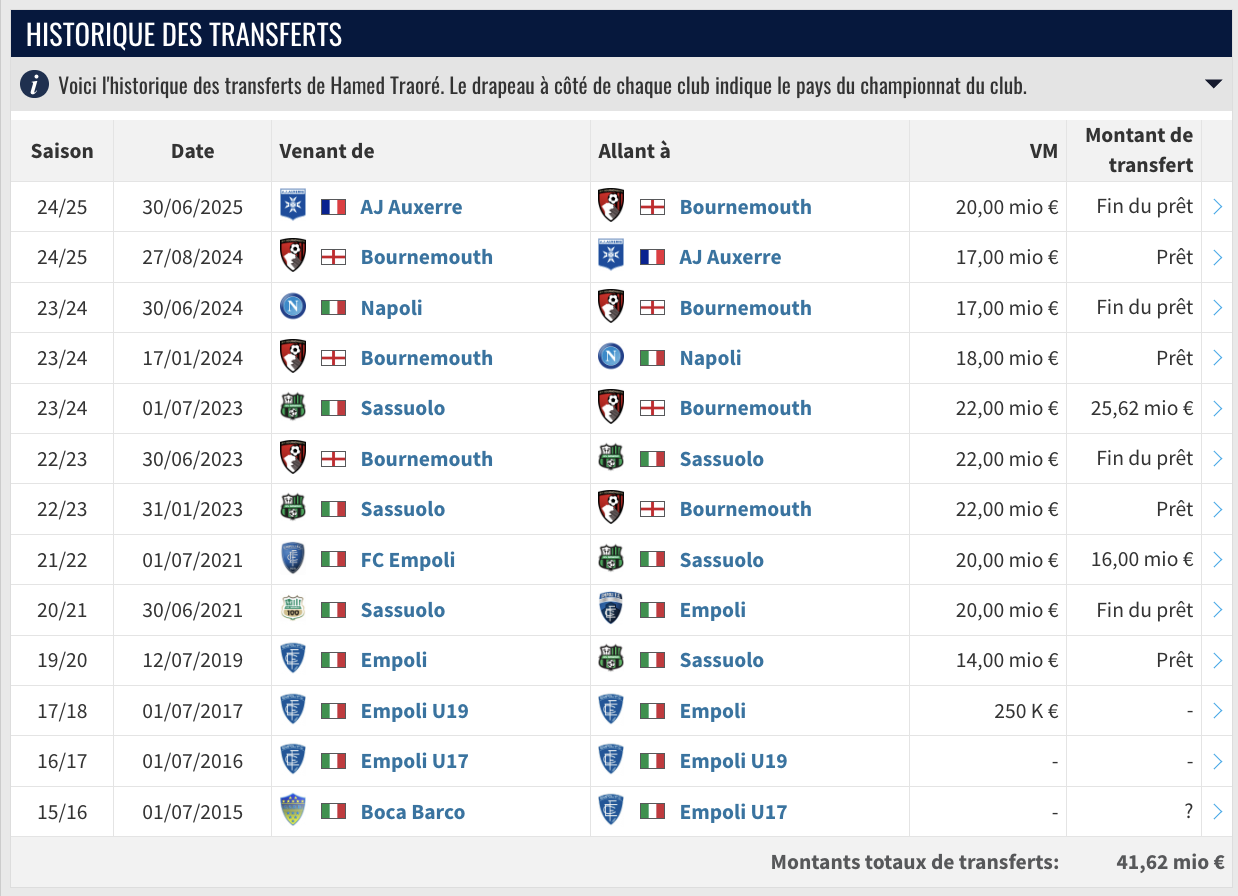1238x896 pixels.
Task: Click the Saison column header
Action: point(62,151)
